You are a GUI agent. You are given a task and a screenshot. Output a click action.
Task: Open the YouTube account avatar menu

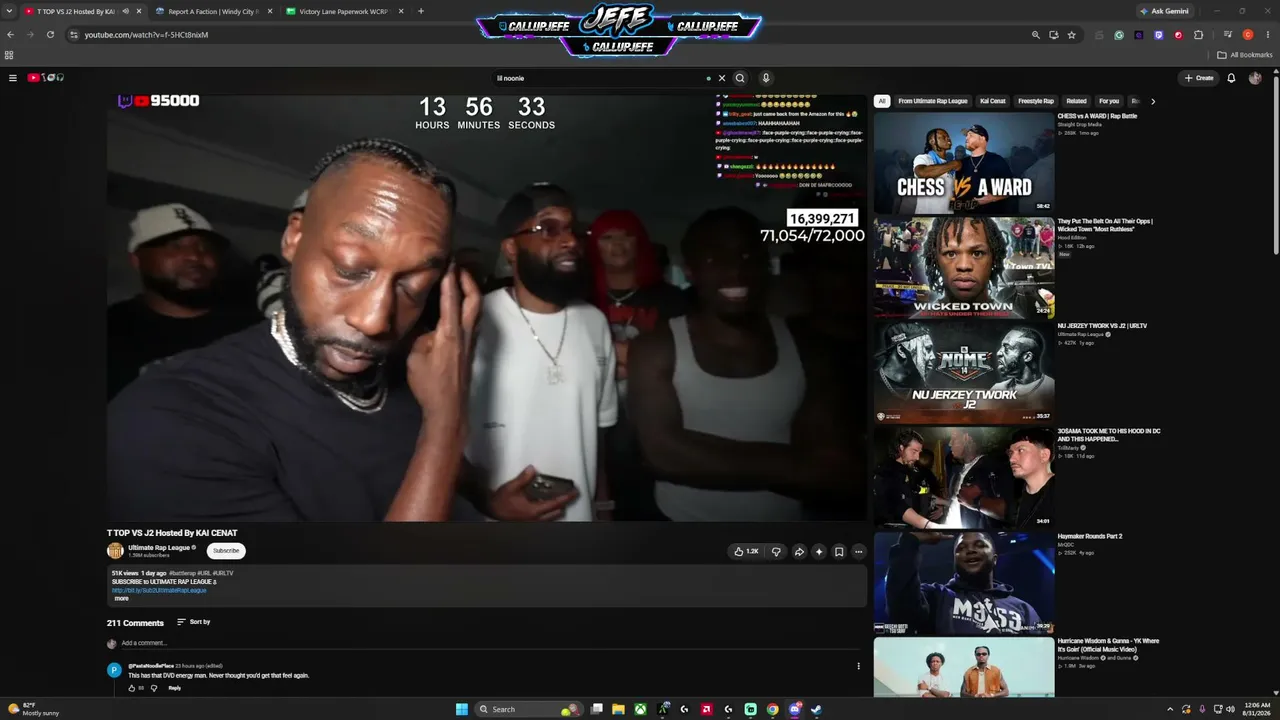[1255, 78]
